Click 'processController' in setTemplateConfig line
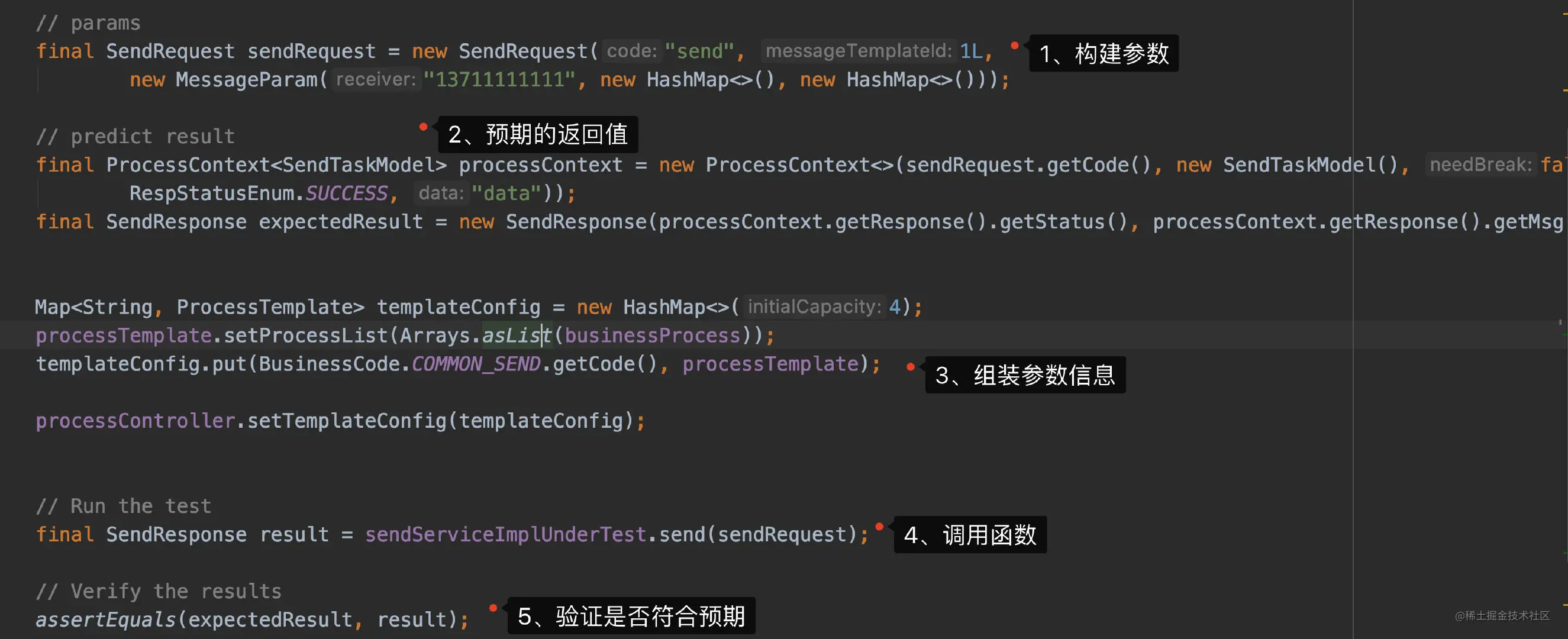The image size is (1568, 639). coord(135,421)
